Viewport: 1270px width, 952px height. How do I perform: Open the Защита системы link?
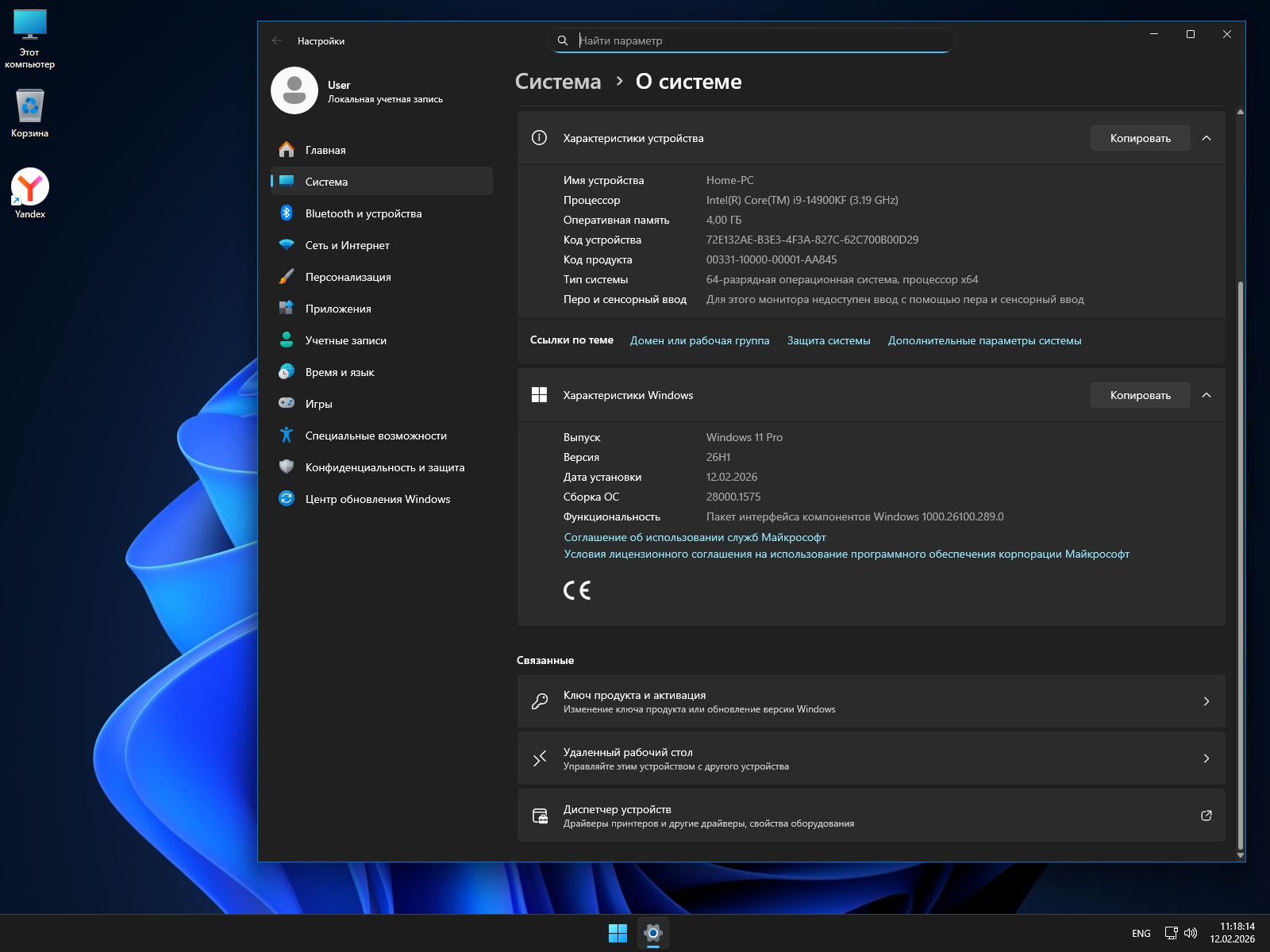(829, 340)
